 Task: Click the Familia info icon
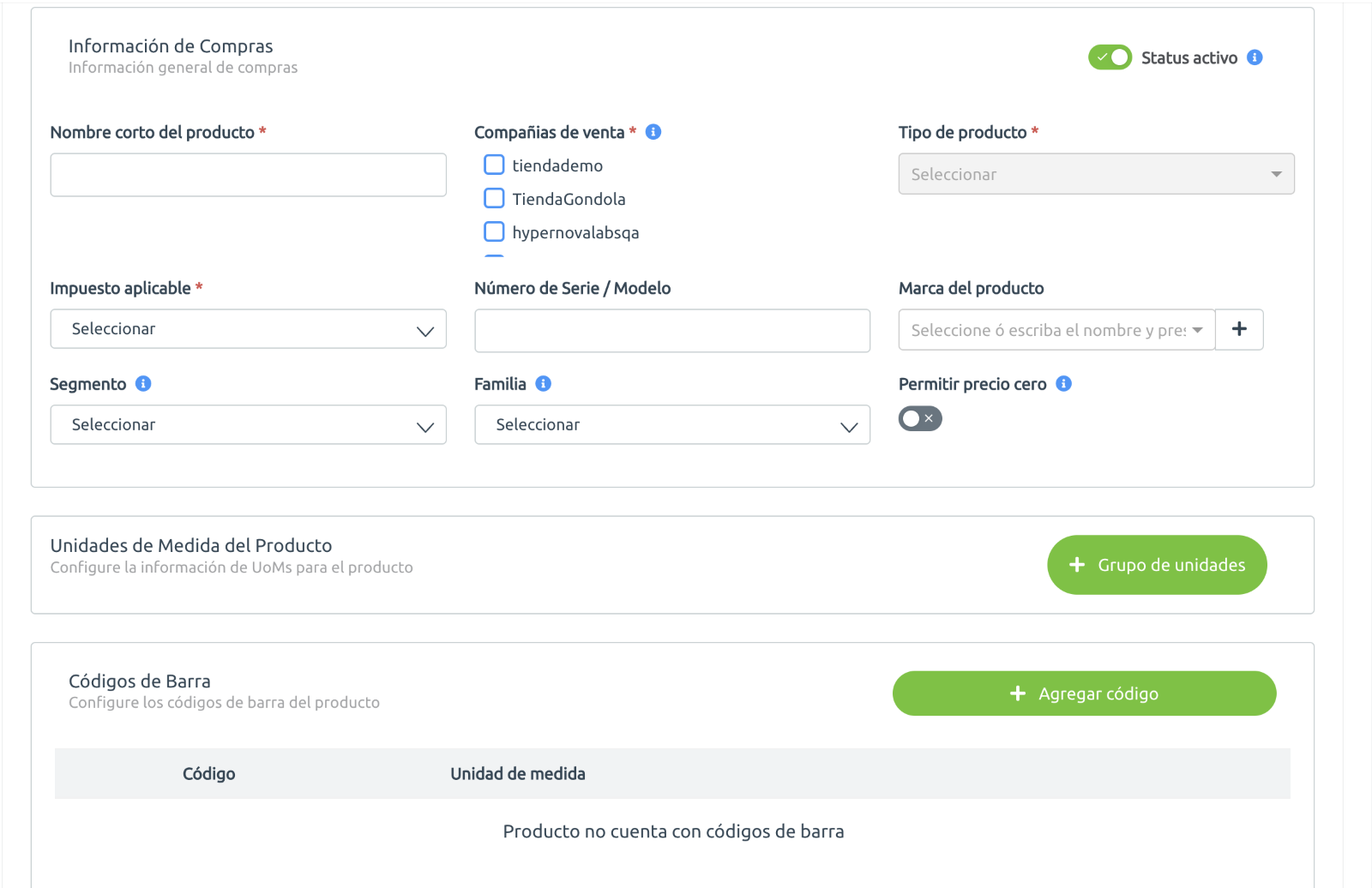point(543,384)
